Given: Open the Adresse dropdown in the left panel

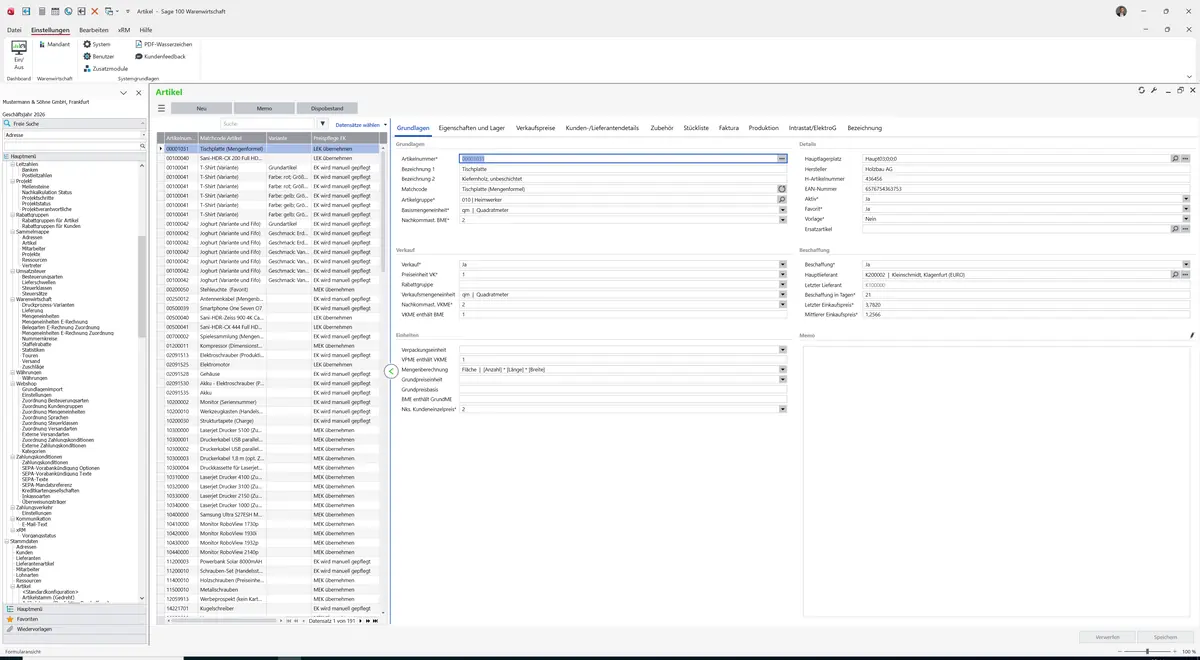Looking at the screenshot, I should point(143,134).
